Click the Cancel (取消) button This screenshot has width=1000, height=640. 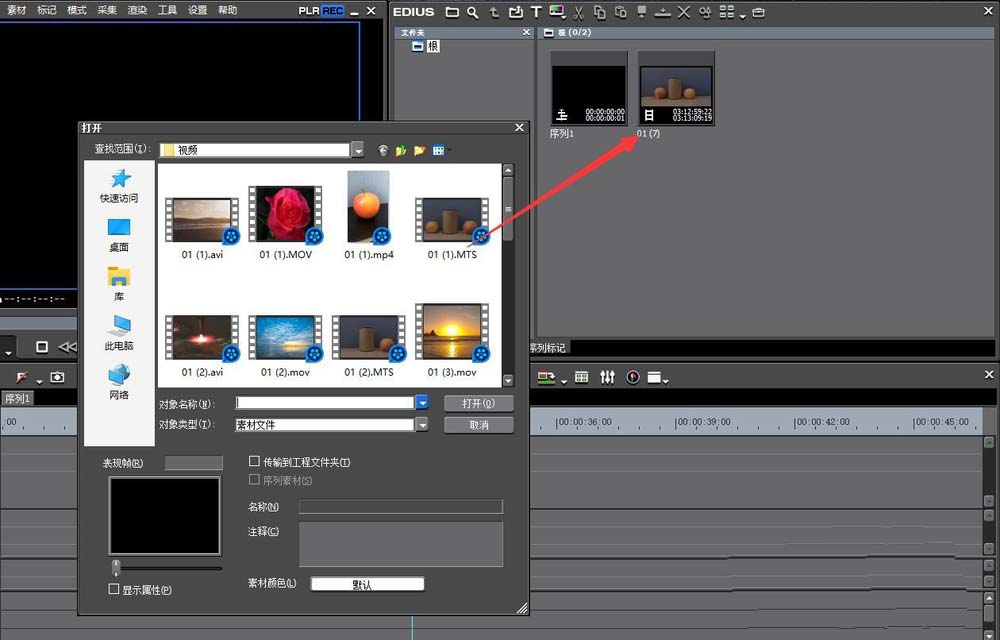478,425
